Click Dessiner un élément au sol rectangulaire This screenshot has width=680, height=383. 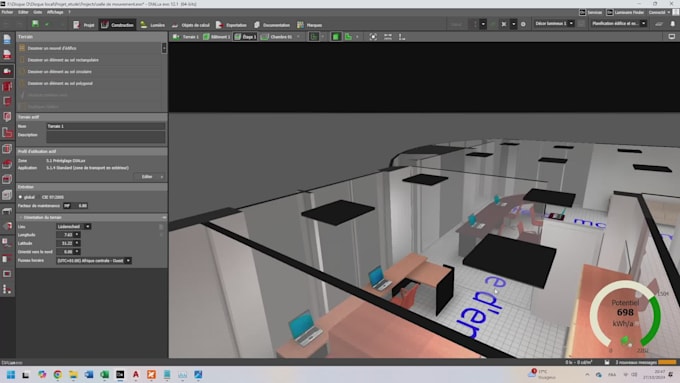tap(63, 60)
